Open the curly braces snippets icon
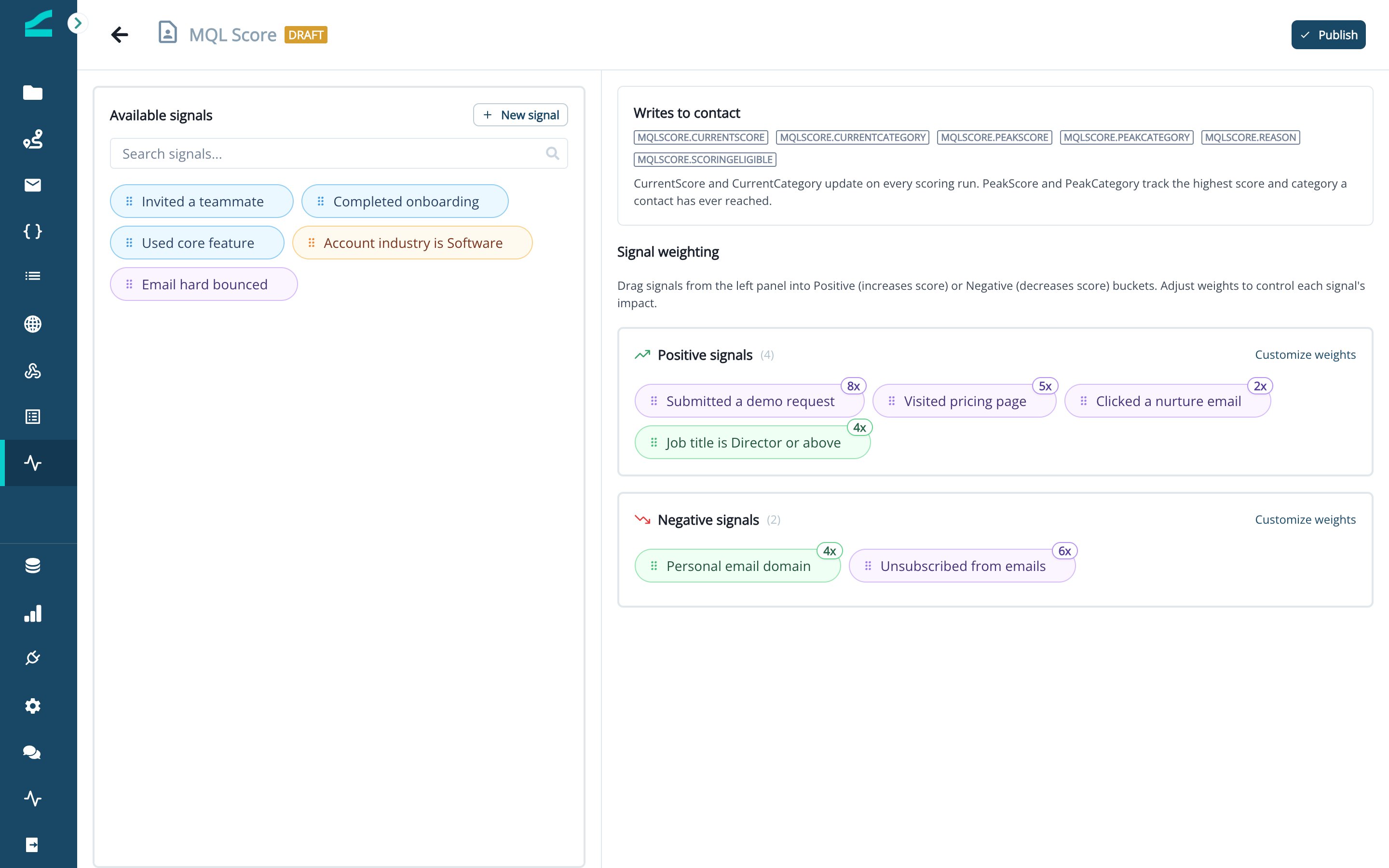The image size is (1389, 868). [x=33, y=231]
